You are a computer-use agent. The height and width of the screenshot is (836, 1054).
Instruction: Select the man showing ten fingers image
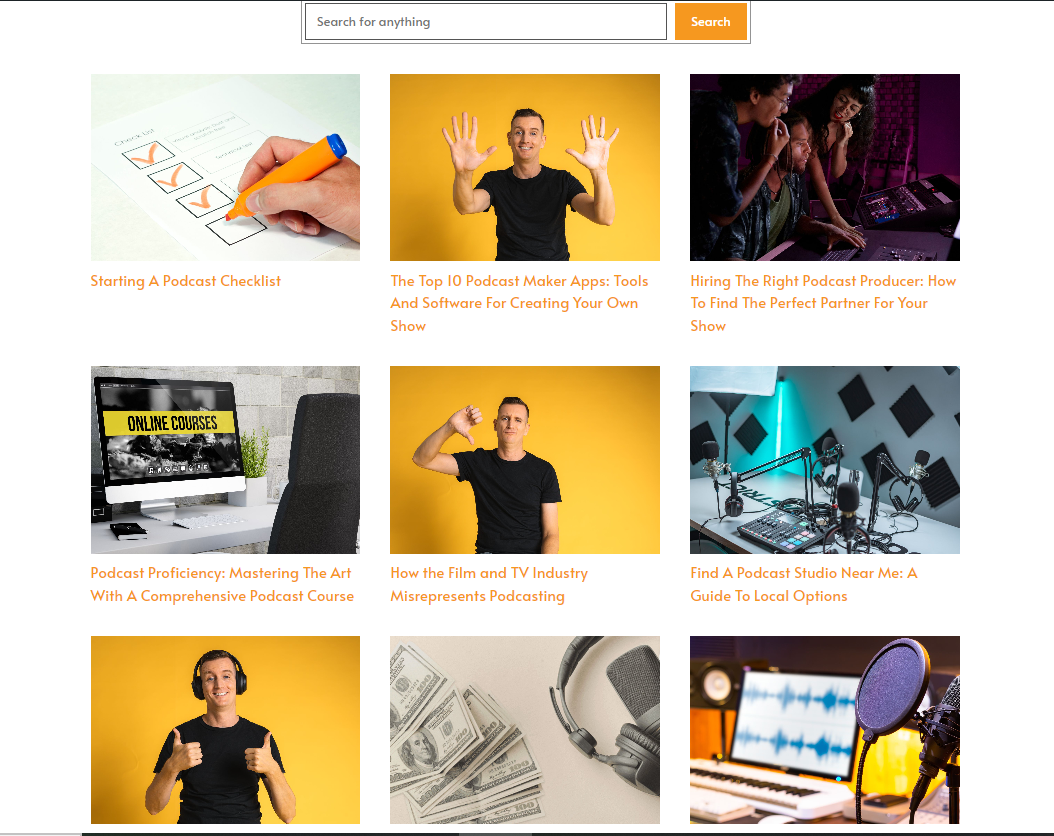tap(525, 167)
